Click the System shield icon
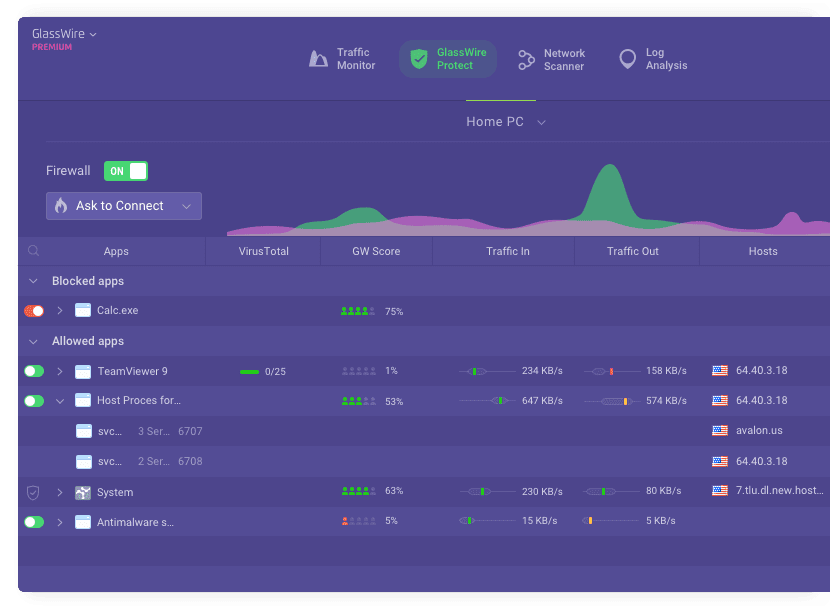 click(33, 492)
